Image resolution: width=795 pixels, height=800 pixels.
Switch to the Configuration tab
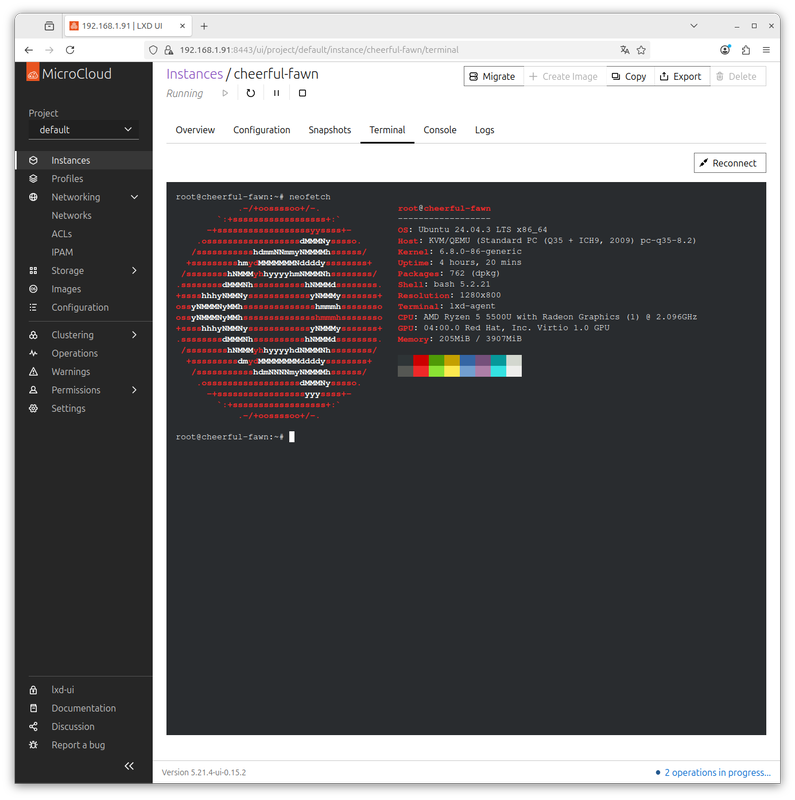click(x=262, y=130)
